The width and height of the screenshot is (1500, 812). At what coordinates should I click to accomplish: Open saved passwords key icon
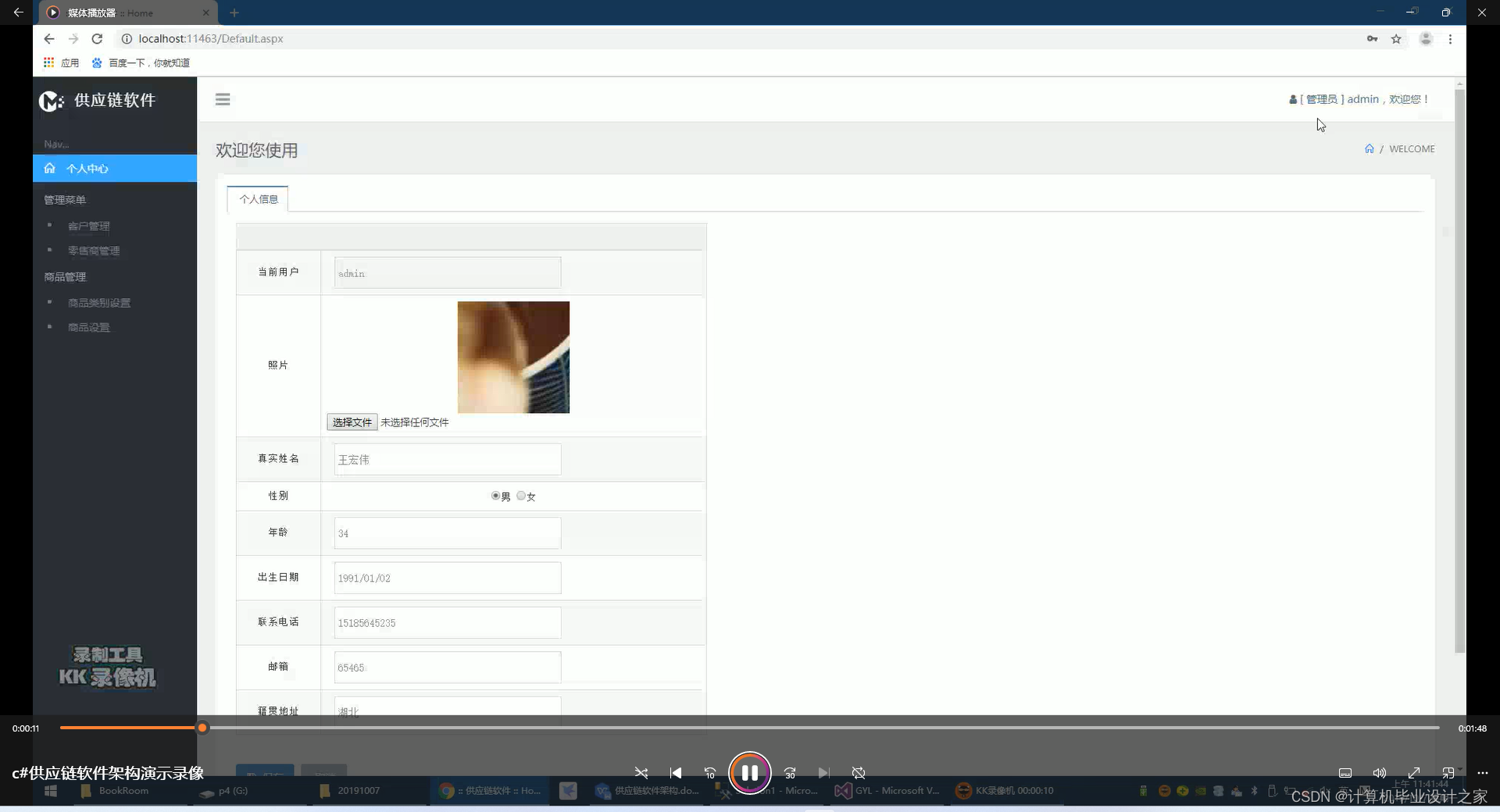click(x=1372, y=39)
